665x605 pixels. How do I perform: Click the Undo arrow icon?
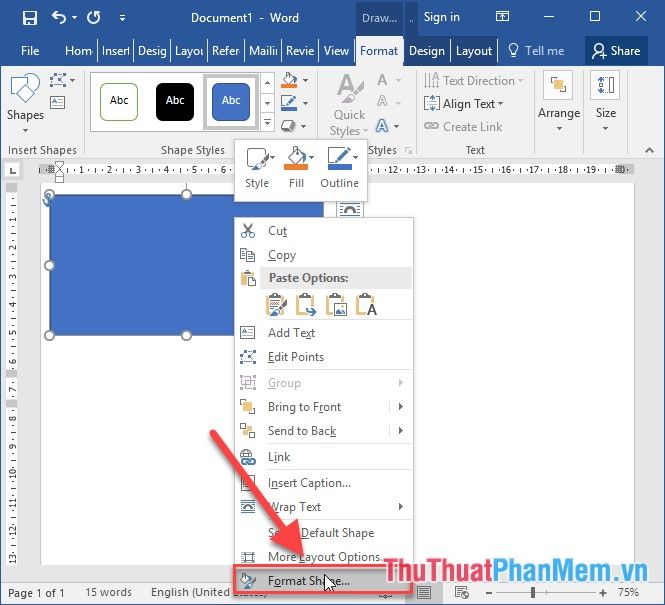click(59, 18)
